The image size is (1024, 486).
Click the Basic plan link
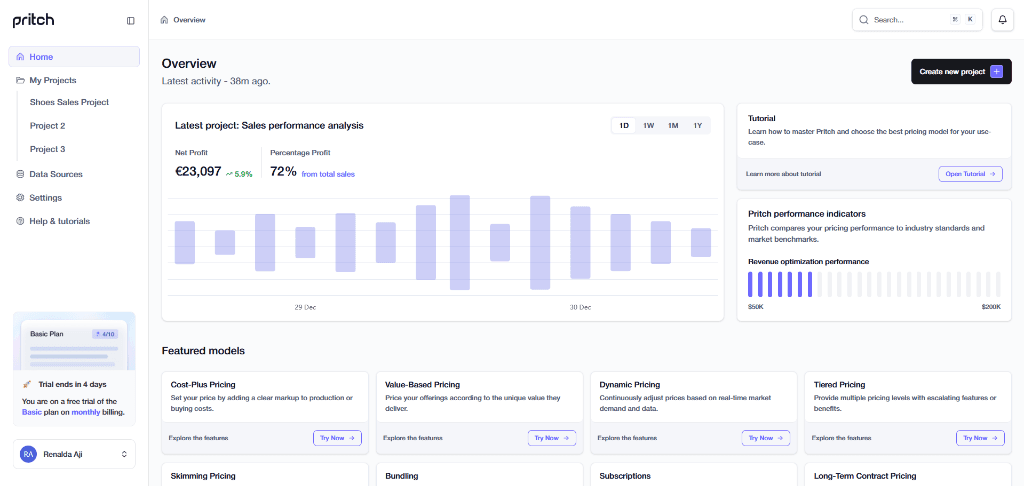(x=31, y=413)
